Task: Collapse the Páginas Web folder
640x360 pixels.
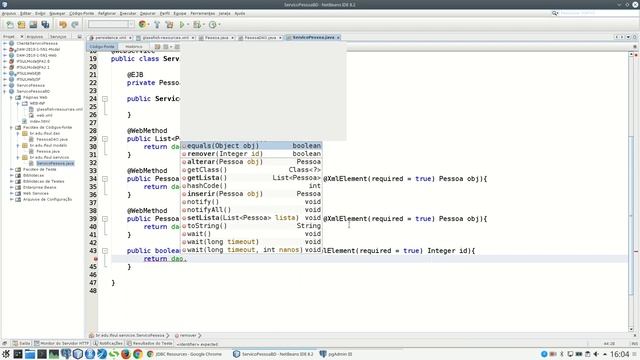Action: [11, 98]
